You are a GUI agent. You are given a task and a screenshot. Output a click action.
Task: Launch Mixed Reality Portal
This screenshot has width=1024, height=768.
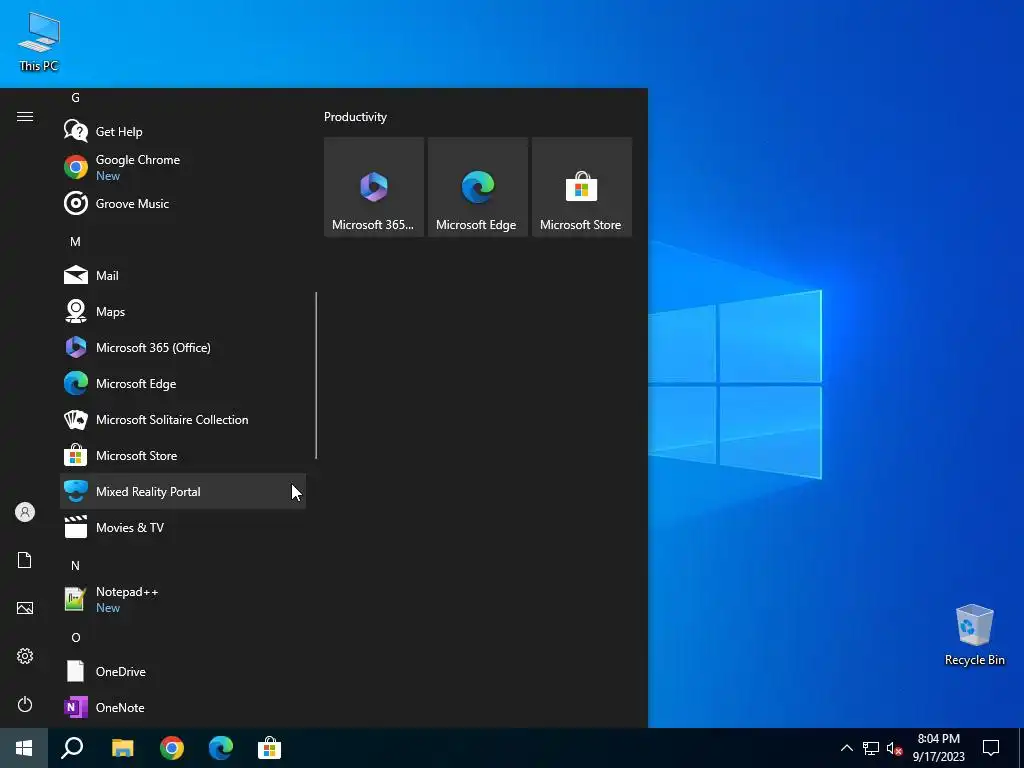(x=183, y=491)
